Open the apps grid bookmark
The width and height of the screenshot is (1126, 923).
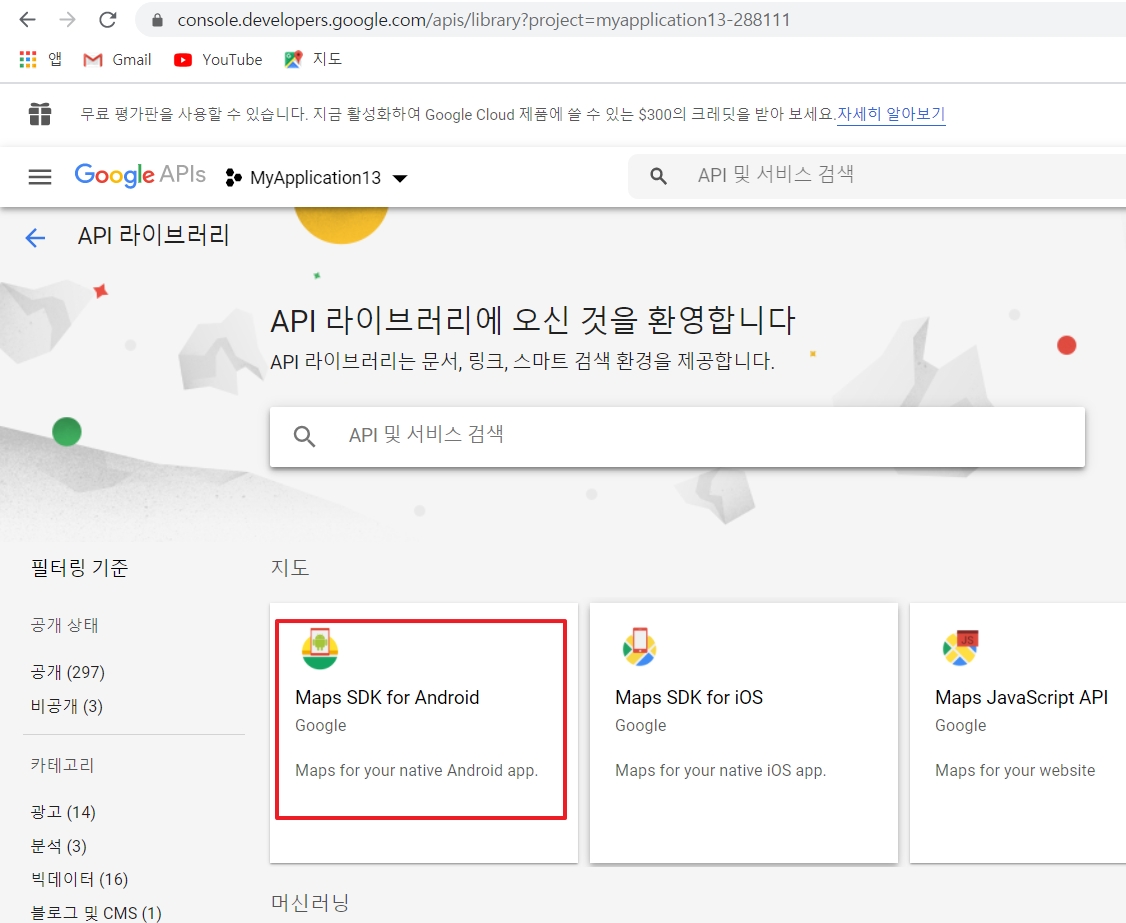coord(40,60)
